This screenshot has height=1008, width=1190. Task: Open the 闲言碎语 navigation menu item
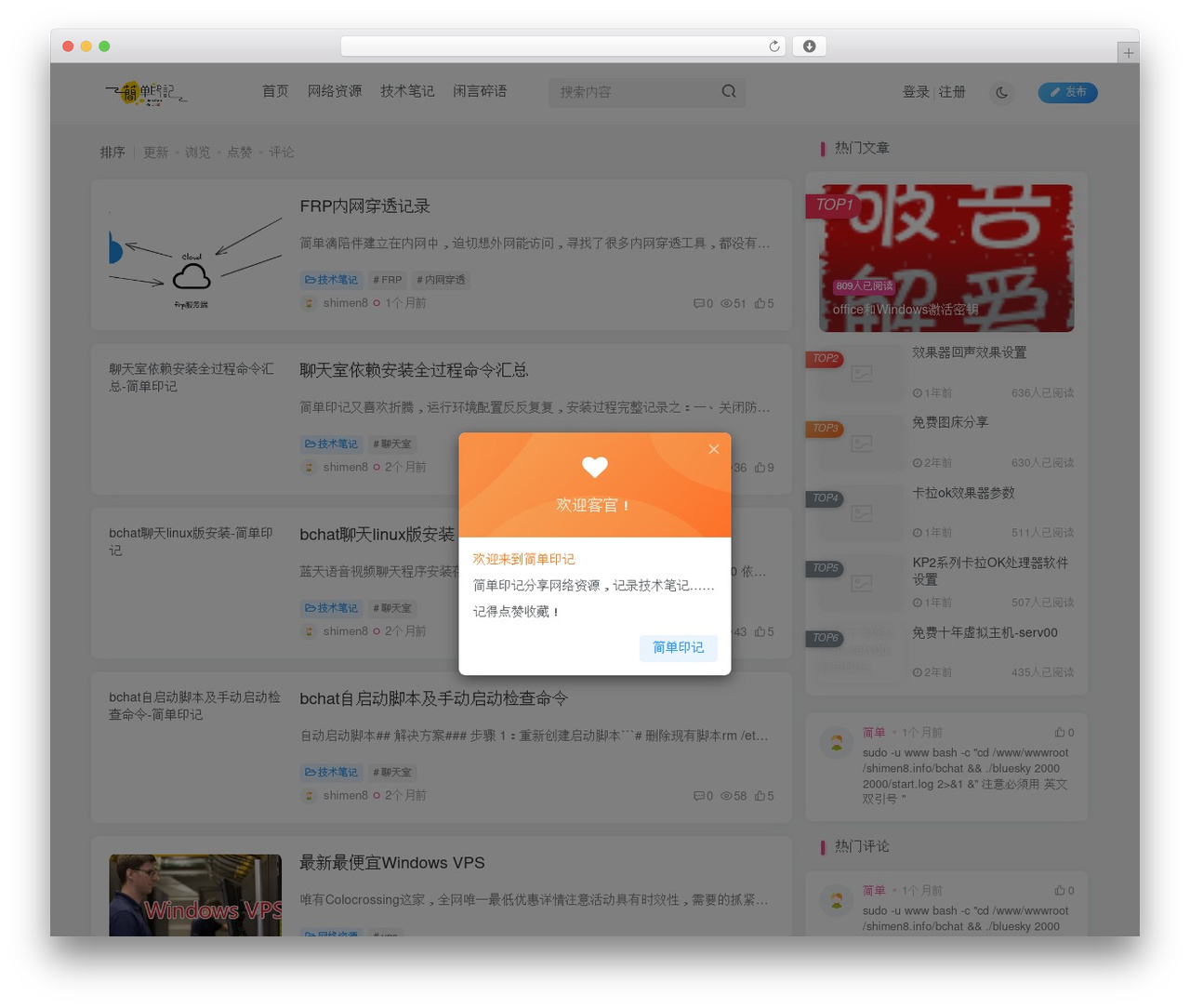click(480, 91)
